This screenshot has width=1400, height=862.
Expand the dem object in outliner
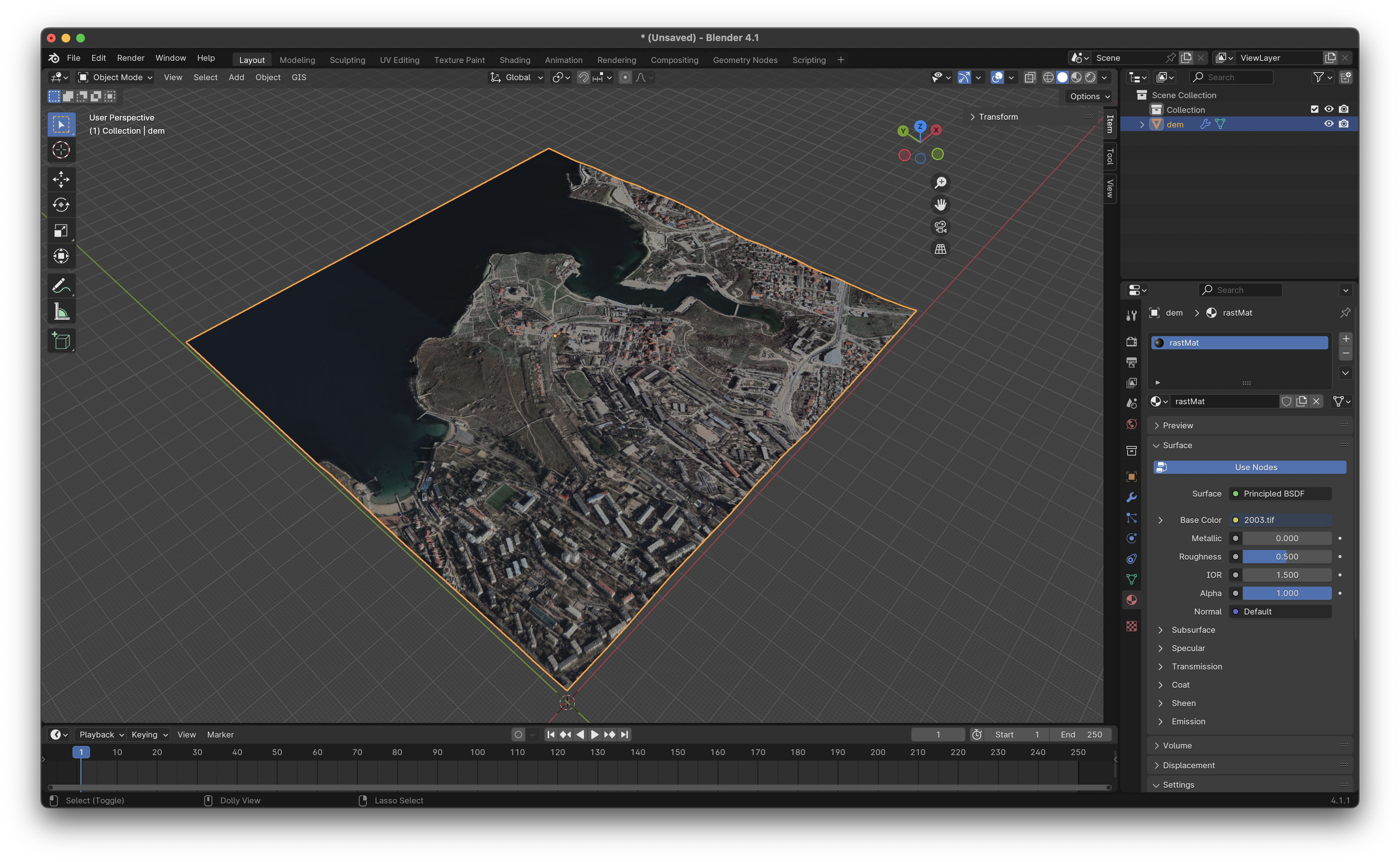tap(1142, 124)
